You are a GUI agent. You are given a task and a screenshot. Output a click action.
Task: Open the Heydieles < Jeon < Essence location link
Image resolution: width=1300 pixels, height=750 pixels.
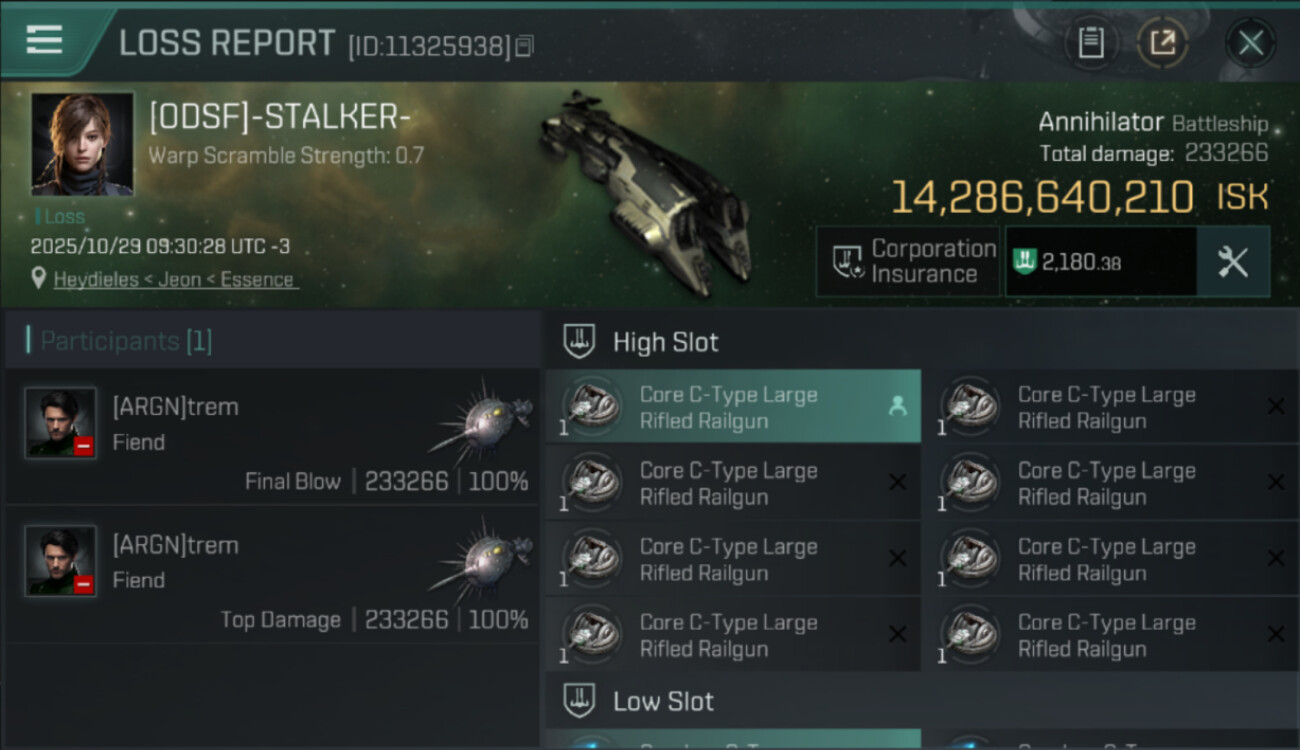point(174,280)
